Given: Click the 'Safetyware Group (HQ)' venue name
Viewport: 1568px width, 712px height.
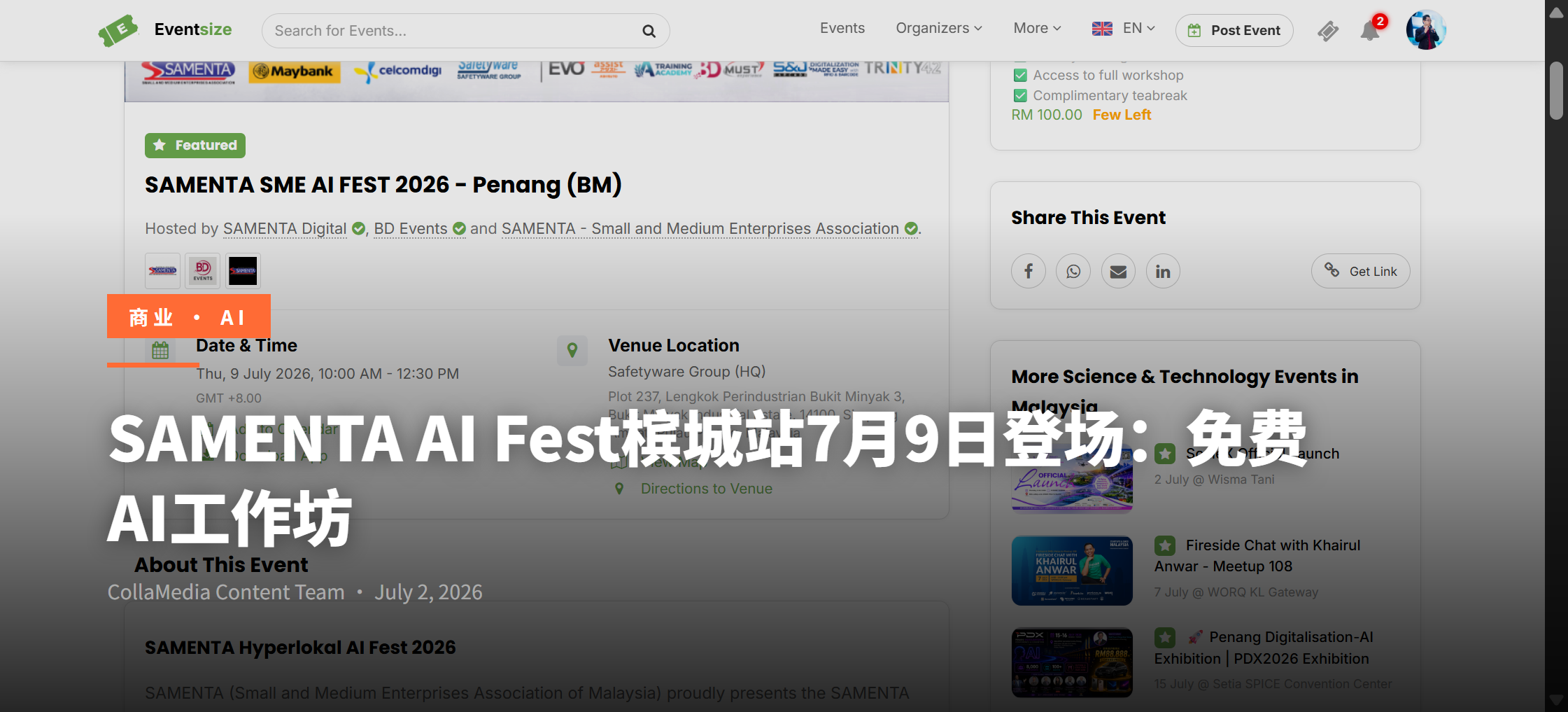Looking at the screenshot, I should tap(686, 372).
